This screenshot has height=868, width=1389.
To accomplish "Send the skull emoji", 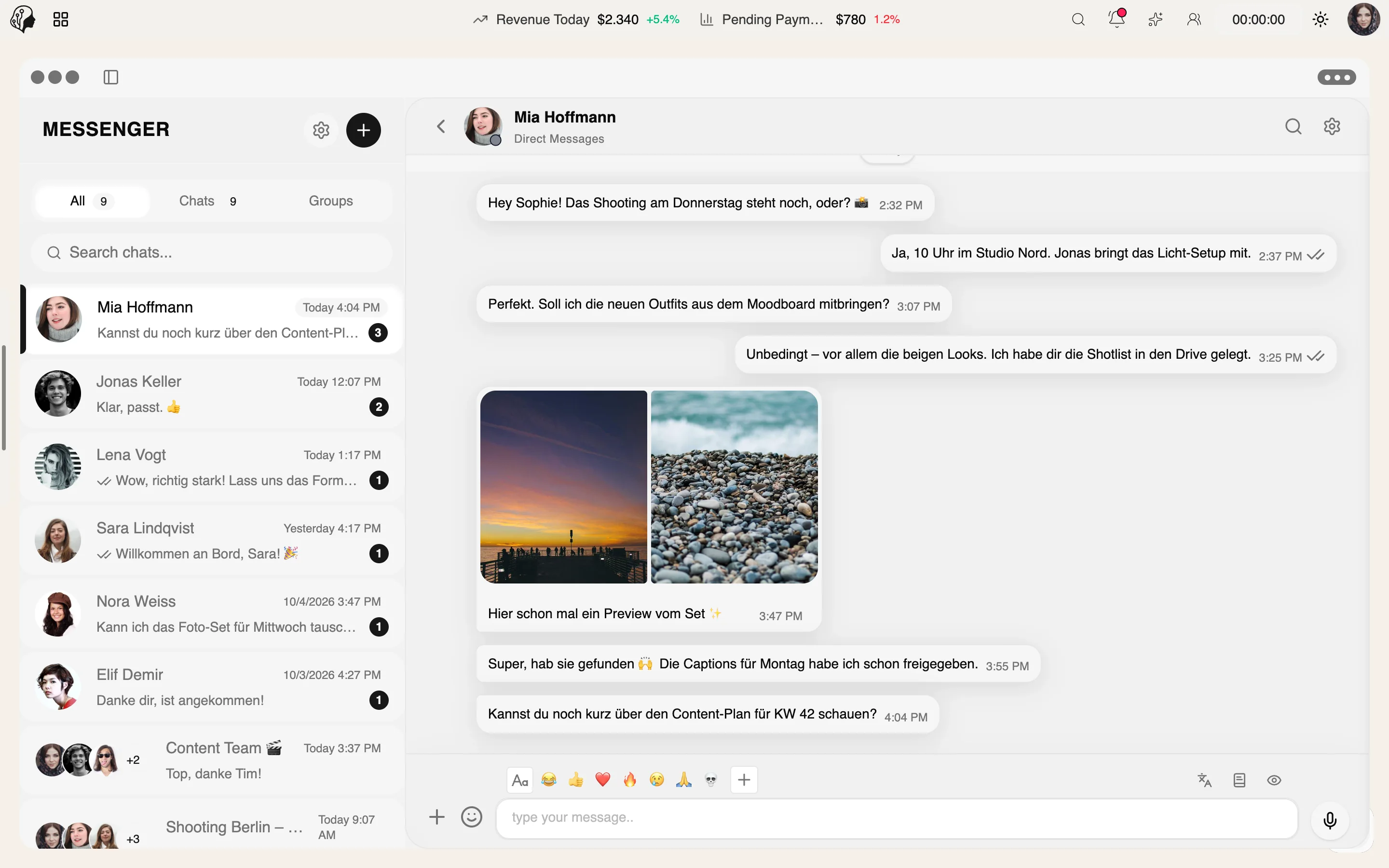I will [710, 780].
